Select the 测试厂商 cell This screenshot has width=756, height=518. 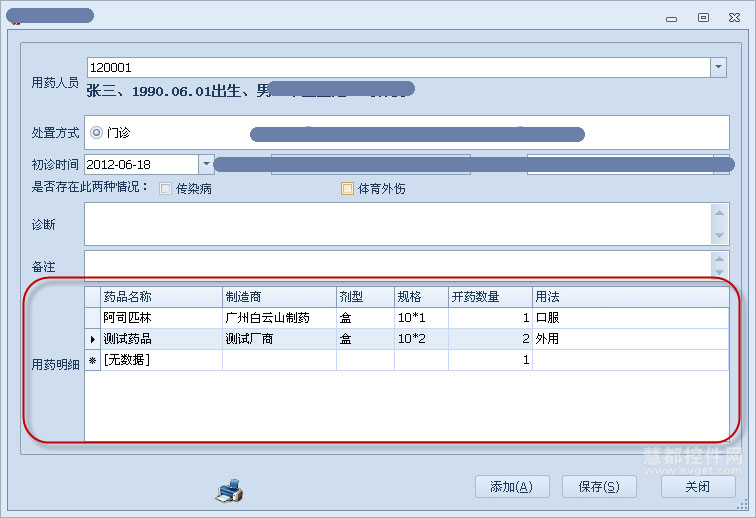tap(279, 339)
